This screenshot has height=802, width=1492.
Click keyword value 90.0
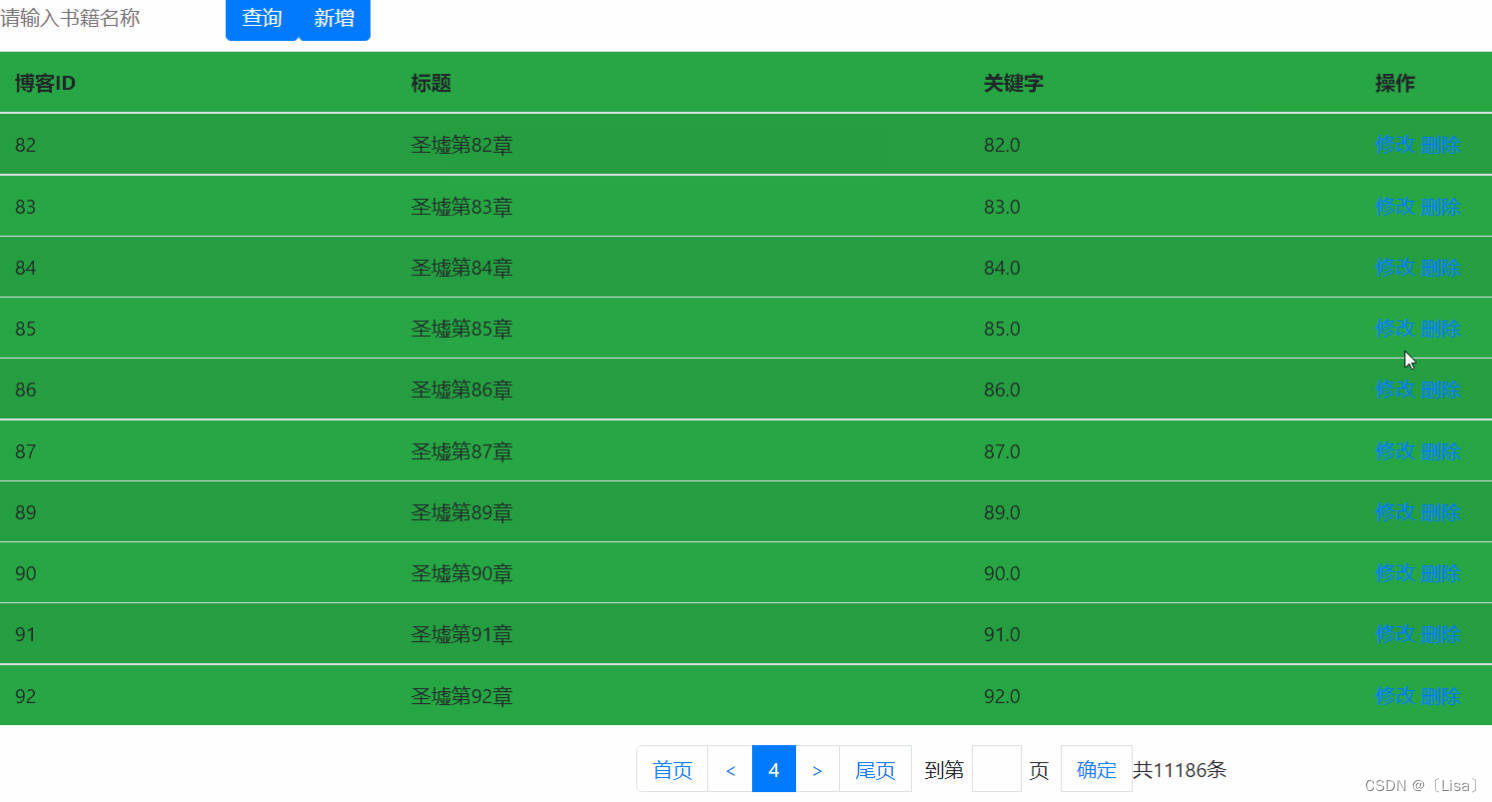pyautogui.click(x=1002, y=574)
